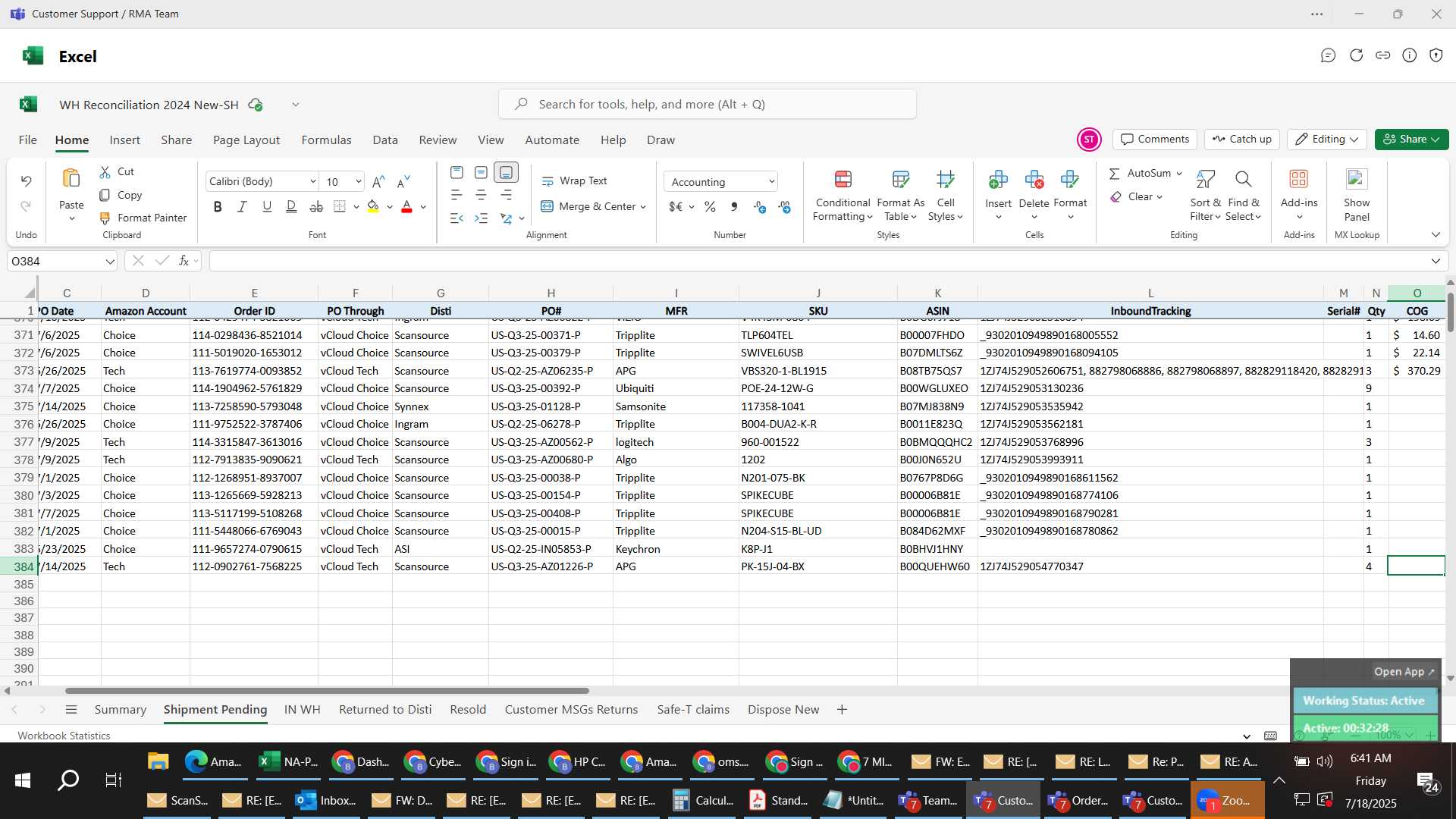
Task: Switch to the Safe-T claims sheet
Action: coord(693,710)
